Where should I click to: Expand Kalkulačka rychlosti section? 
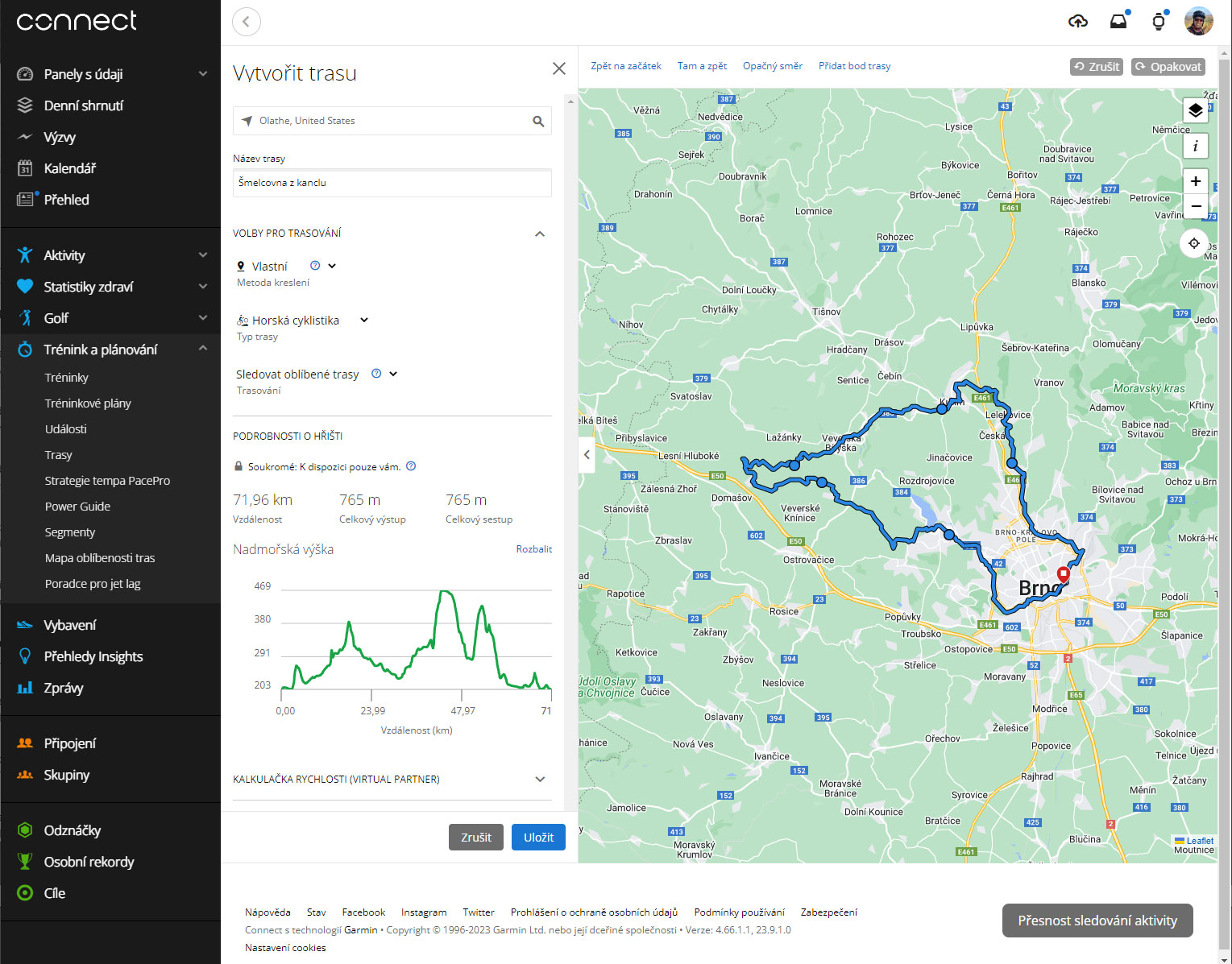point(540,780)
